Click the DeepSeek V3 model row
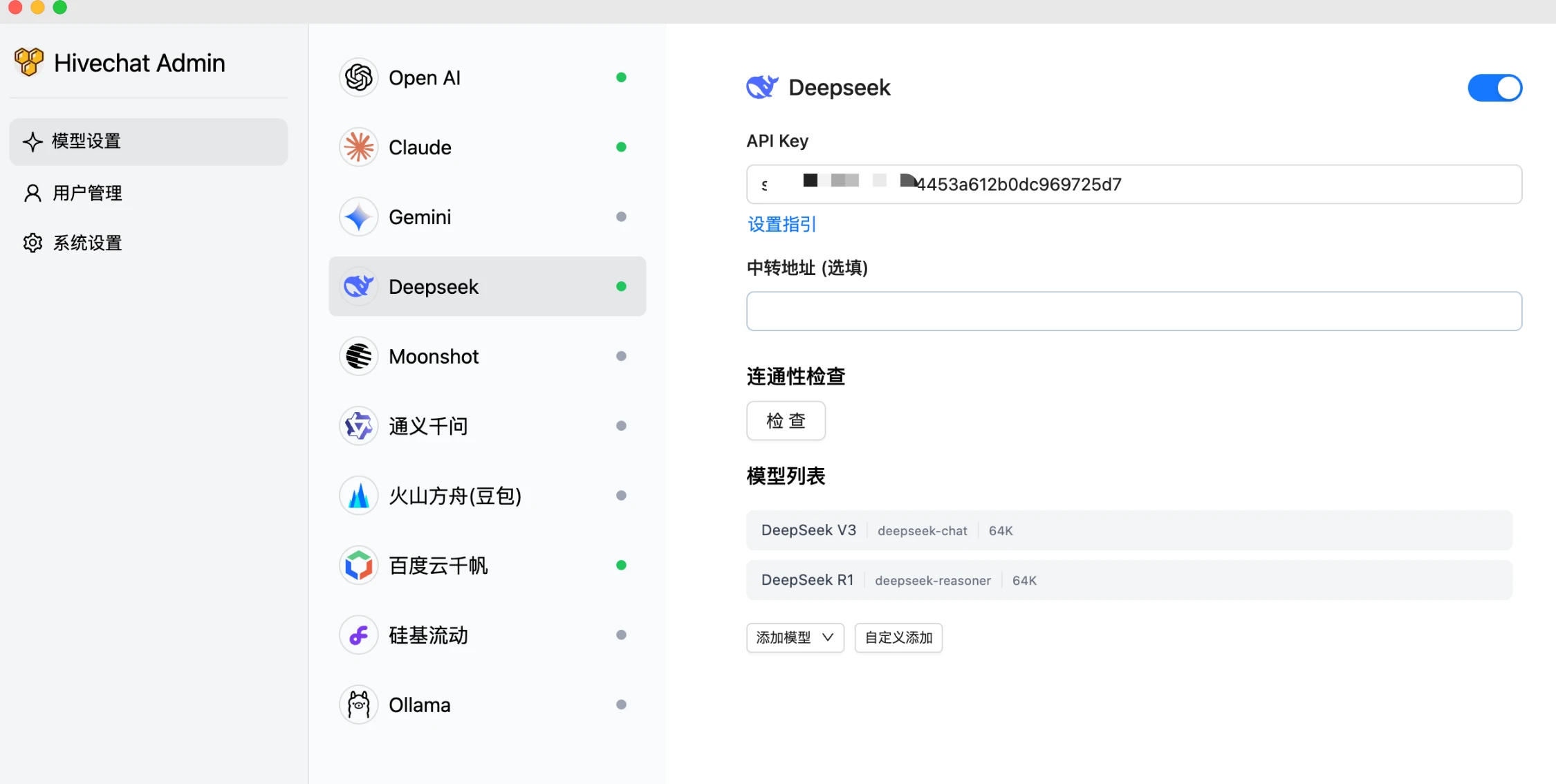The image size is (1556, 784). (1129, 530)
